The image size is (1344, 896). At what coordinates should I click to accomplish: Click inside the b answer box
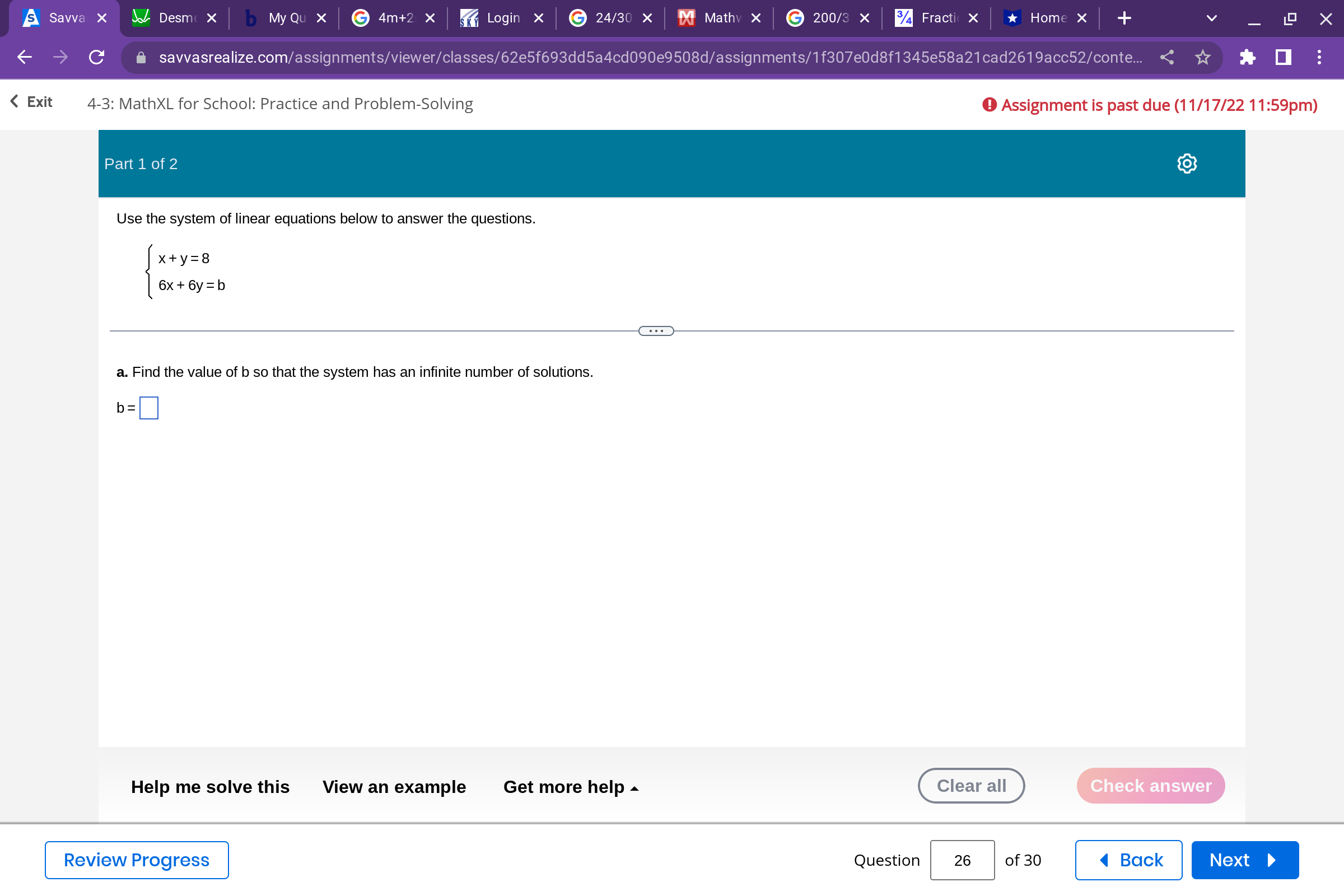point(148,408)
